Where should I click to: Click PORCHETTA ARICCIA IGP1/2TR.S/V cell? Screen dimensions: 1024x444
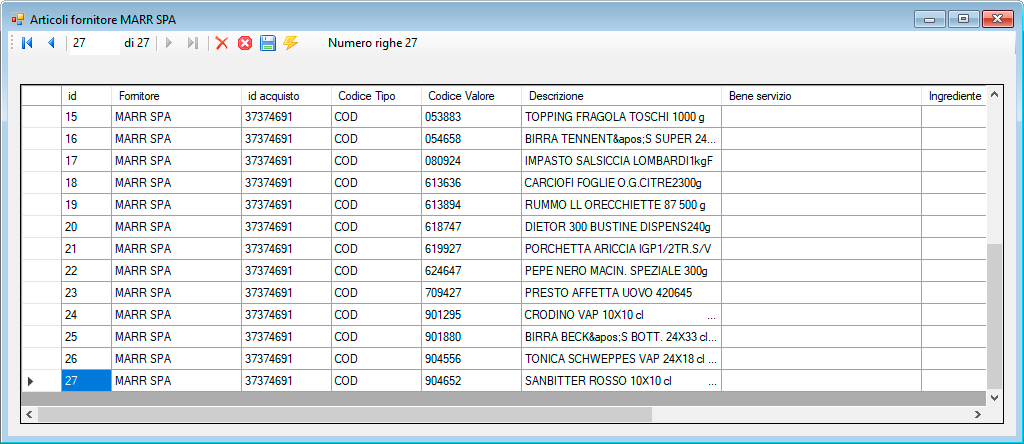(x=621, y=249)
